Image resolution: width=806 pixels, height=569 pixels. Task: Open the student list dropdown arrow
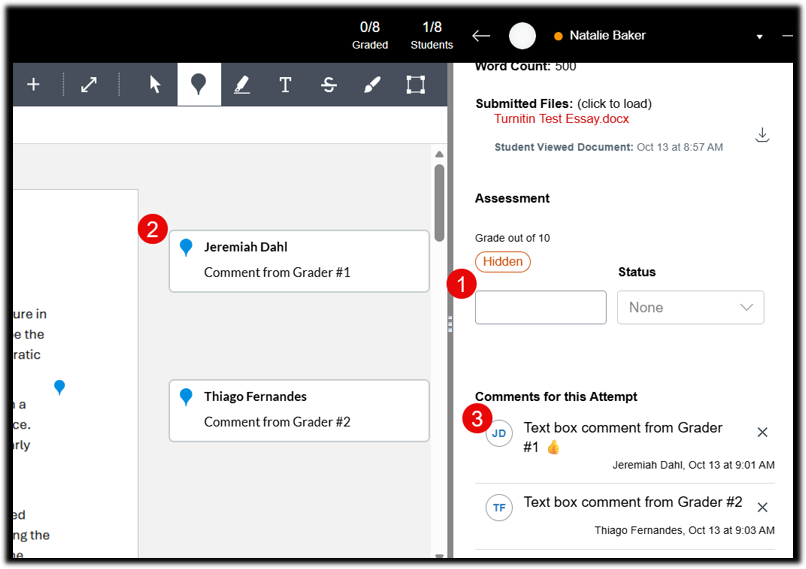click(759, 36)
